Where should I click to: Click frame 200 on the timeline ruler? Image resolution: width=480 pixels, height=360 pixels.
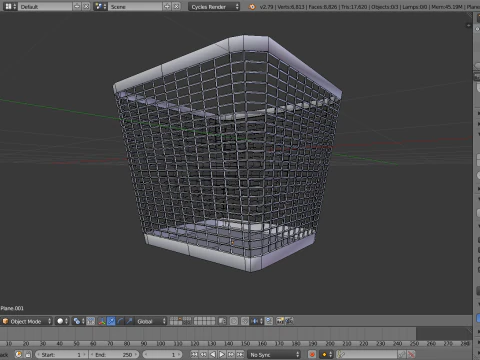click(330, 343)
